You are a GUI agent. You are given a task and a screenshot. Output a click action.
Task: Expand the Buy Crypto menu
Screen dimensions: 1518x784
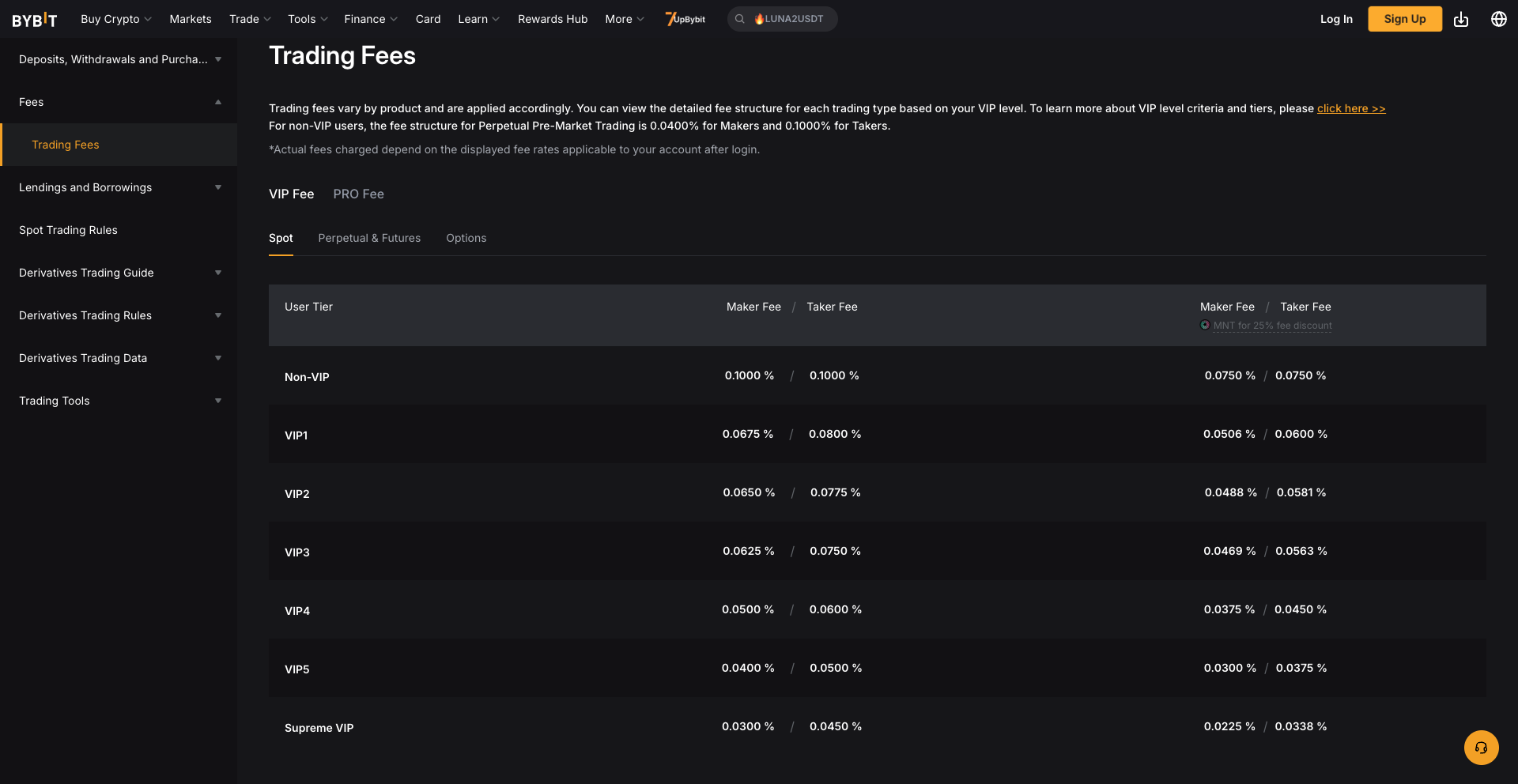(116, 19)
